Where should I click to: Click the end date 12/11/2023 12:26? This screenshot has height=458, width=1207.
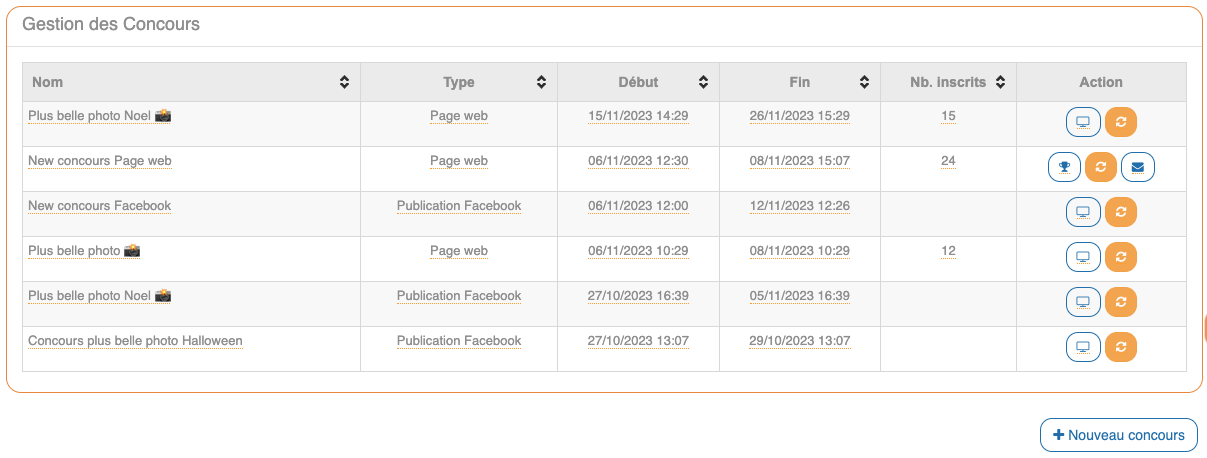tap(799, 206)
